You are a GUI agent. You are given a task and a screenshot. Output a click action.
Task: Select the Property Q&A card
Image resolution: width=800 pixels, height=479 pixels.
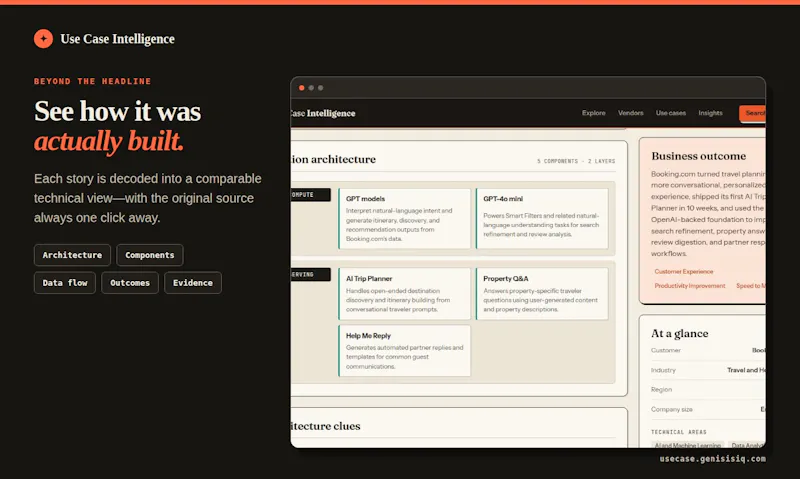coord(542,294)
